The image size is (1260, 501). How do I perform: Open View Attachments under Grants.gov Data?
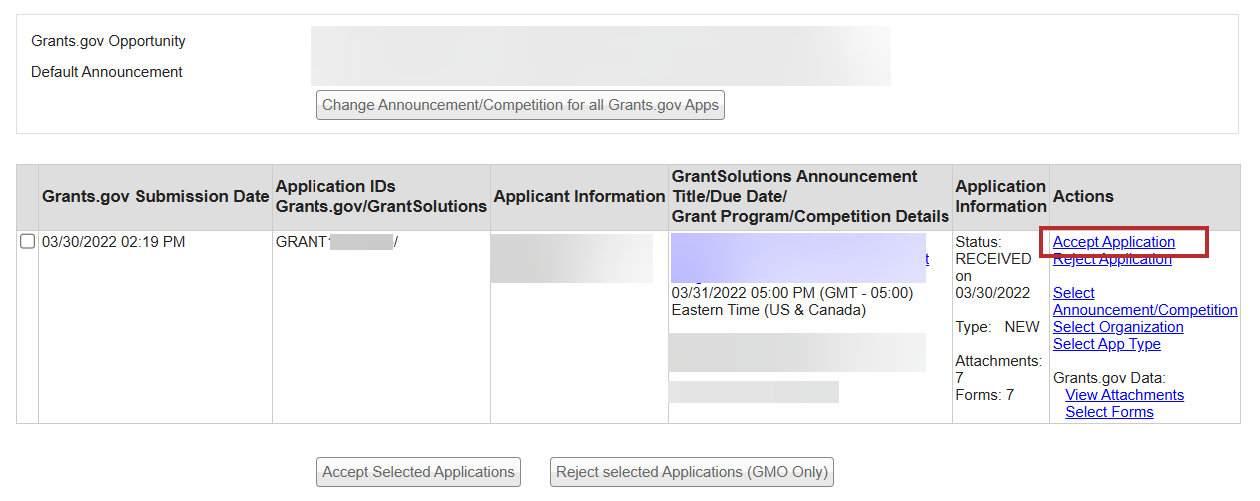coord(1124,395)
